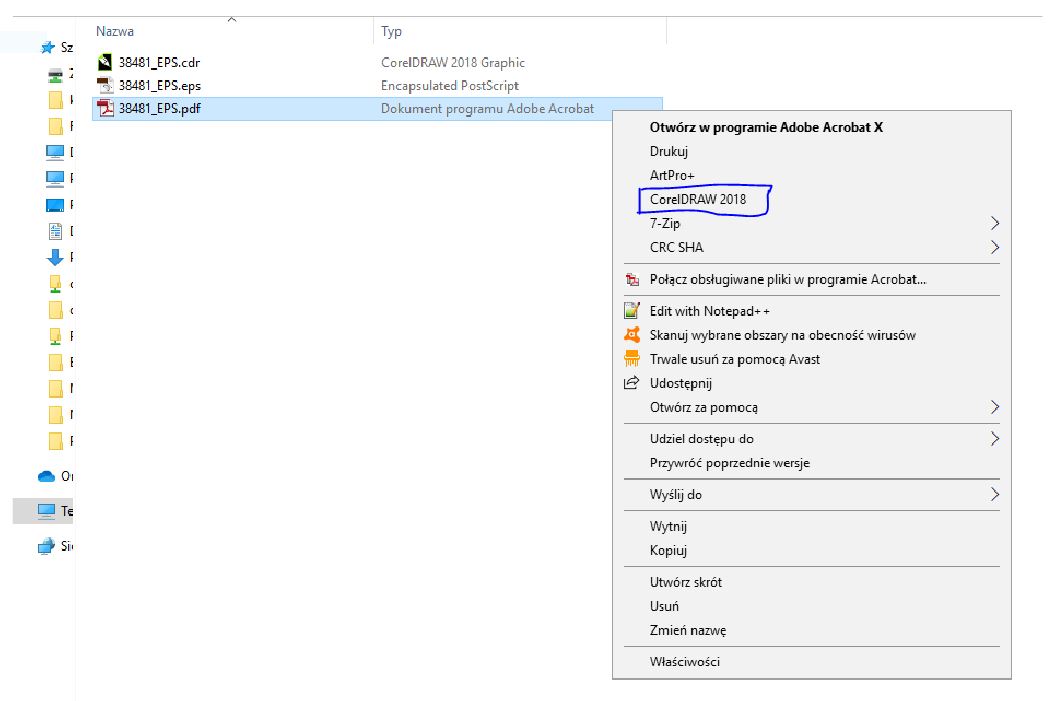Click the 38481_EPS.eps file icon
Screen dimensions: 1063x701
pos(105,86)
